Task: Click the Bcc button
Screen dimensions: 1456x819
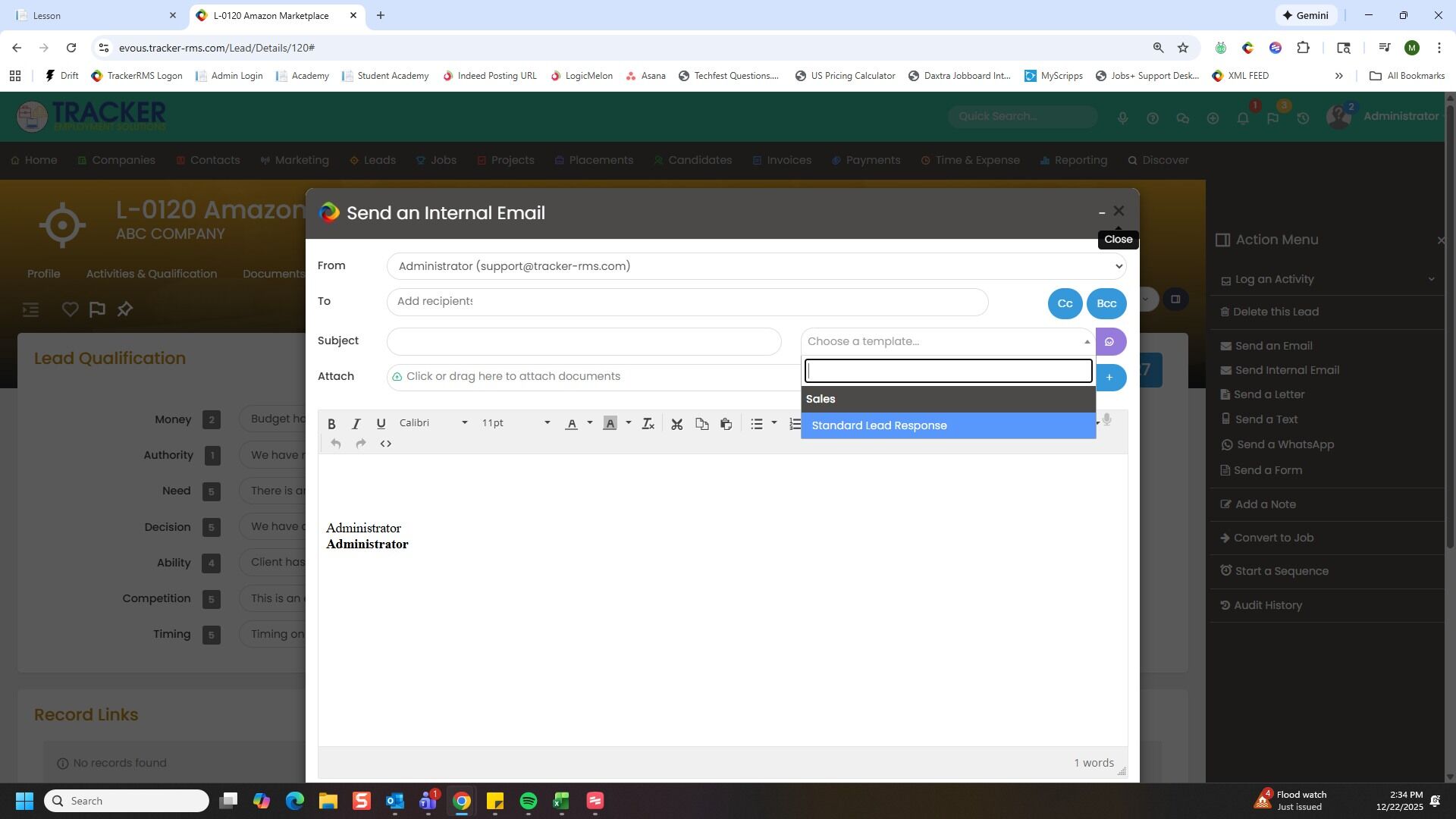Action: tap(1106, 303)
